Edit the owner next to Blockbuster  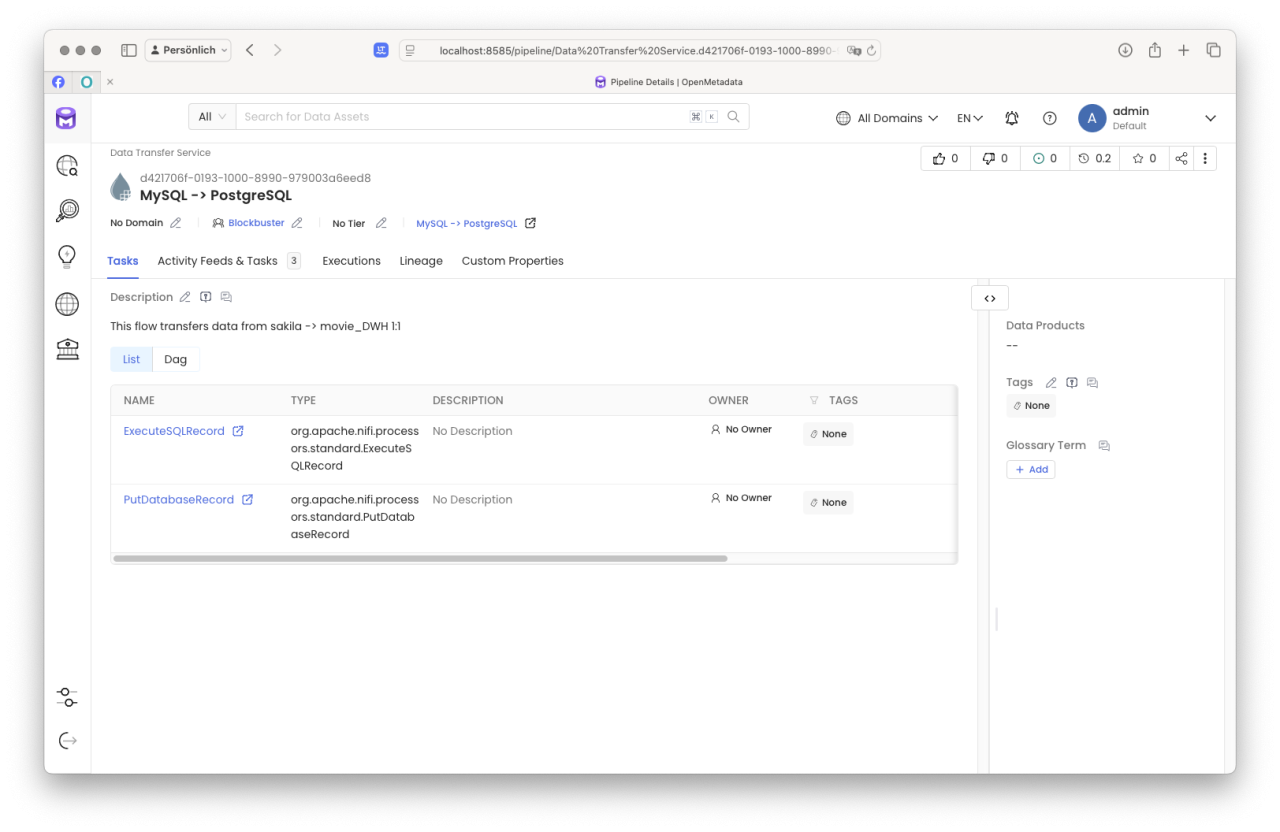(297, 223)
